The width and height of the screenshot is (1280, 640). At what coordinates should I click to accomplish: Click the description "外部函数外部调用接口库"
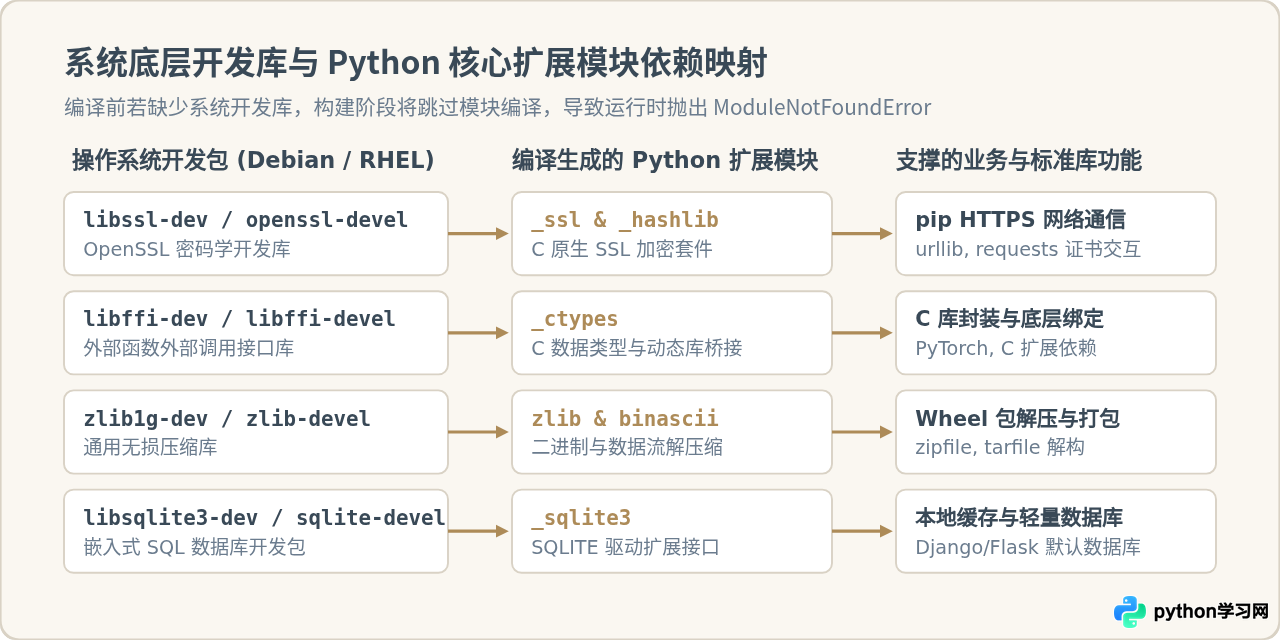[x=189, y=348]
